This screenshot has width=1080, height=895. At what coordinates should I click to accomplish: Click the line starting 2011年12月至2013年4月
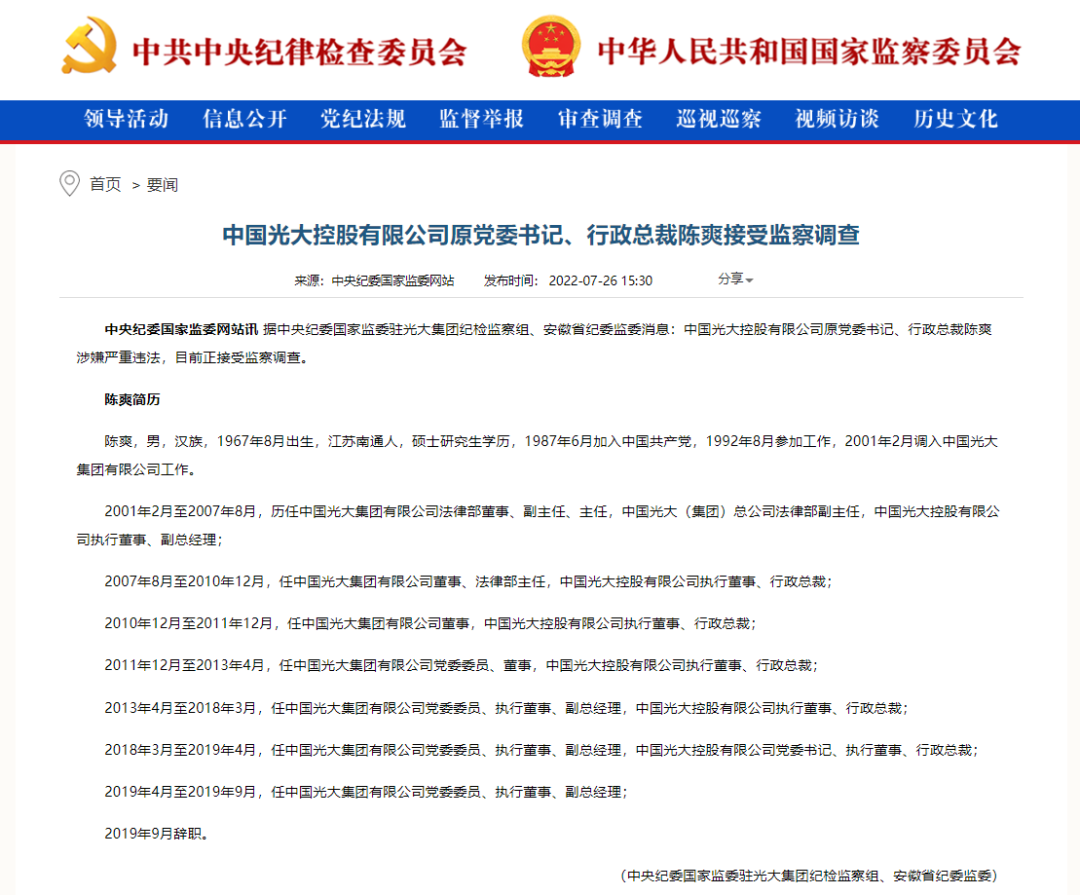point(461,666)
